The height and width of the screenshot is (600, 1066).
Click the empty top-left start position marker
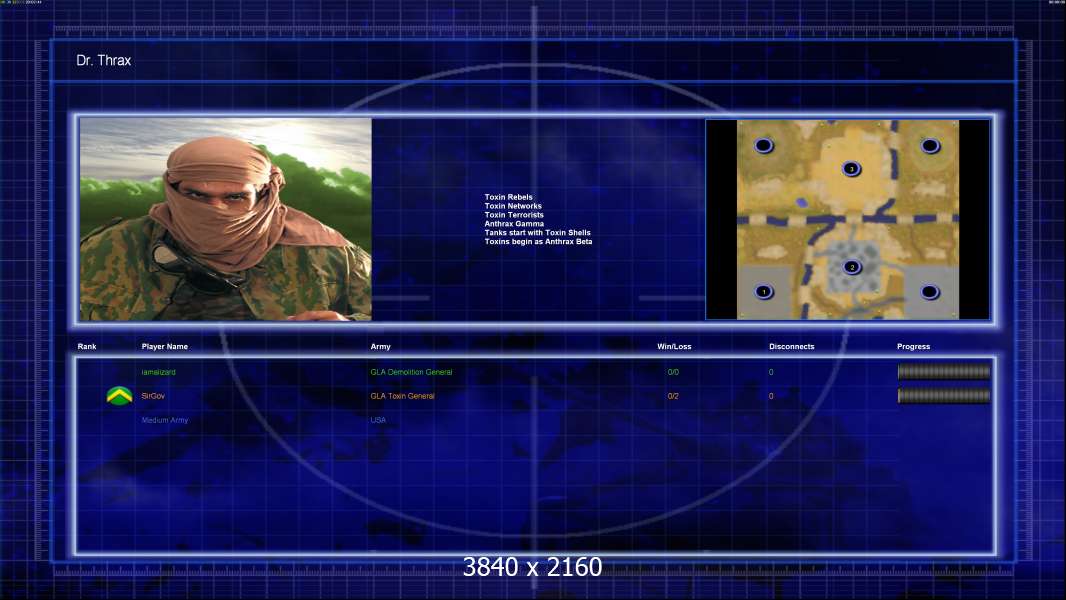click(x=763, y=145)
